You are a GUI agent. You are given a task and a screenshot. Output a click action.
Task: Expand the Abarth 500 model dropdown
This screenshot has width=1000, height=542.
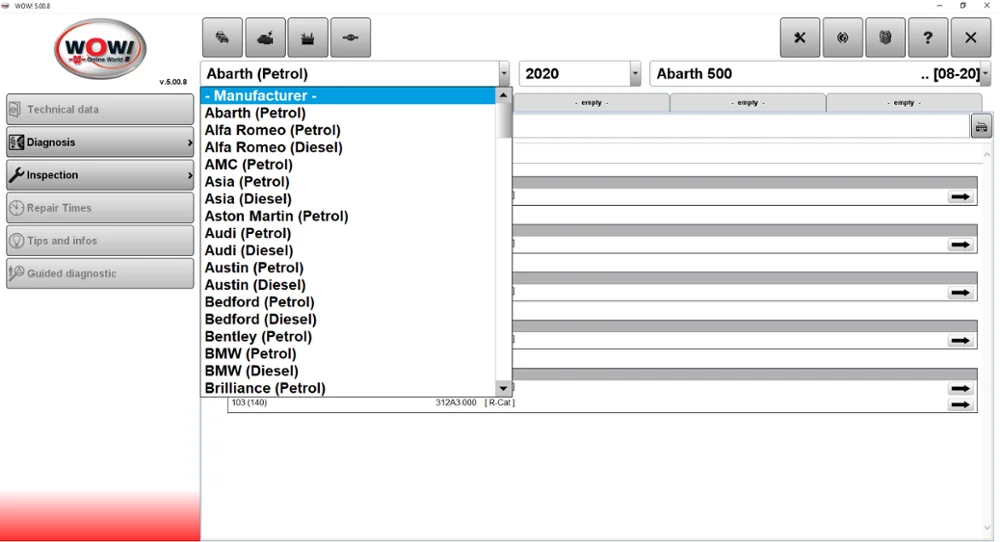click(985, 74)
